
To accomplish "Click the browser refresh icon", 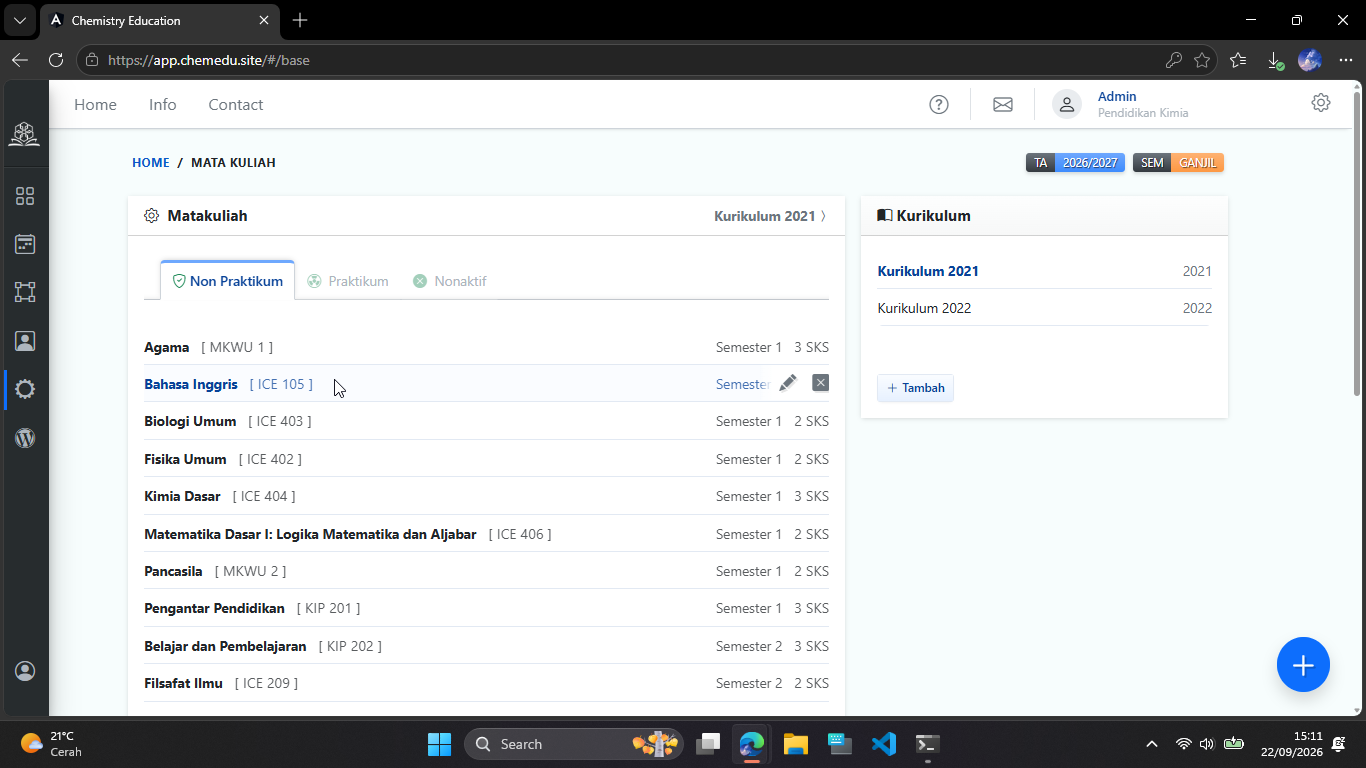I will (56, 60).
